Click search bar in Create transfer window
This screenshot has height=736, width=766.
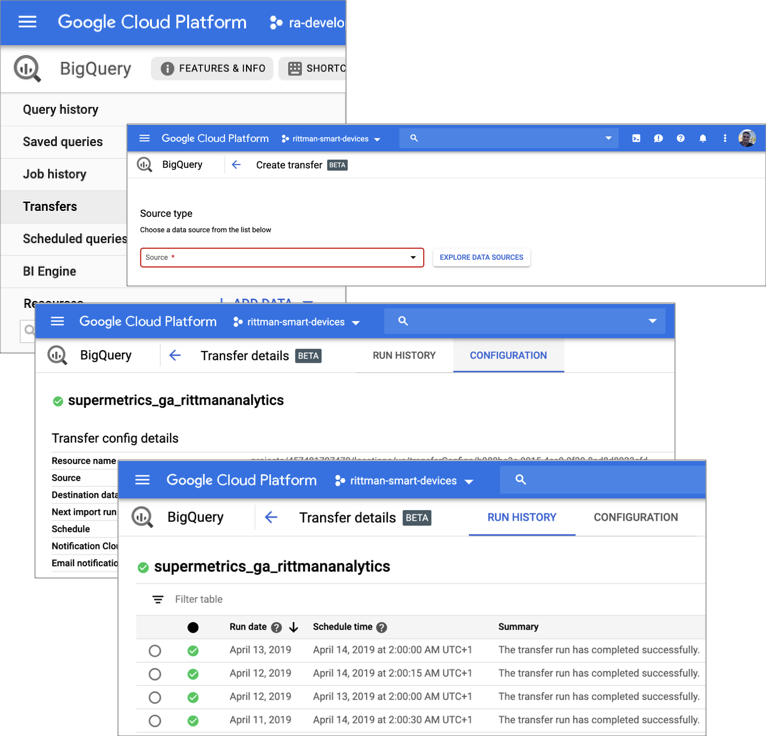click(508, 138)
